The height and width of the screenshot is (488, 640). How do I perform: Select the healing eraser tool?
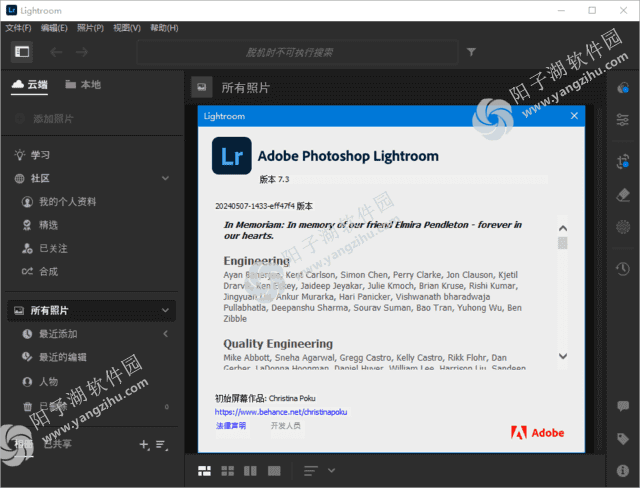(x=623, y=195)
